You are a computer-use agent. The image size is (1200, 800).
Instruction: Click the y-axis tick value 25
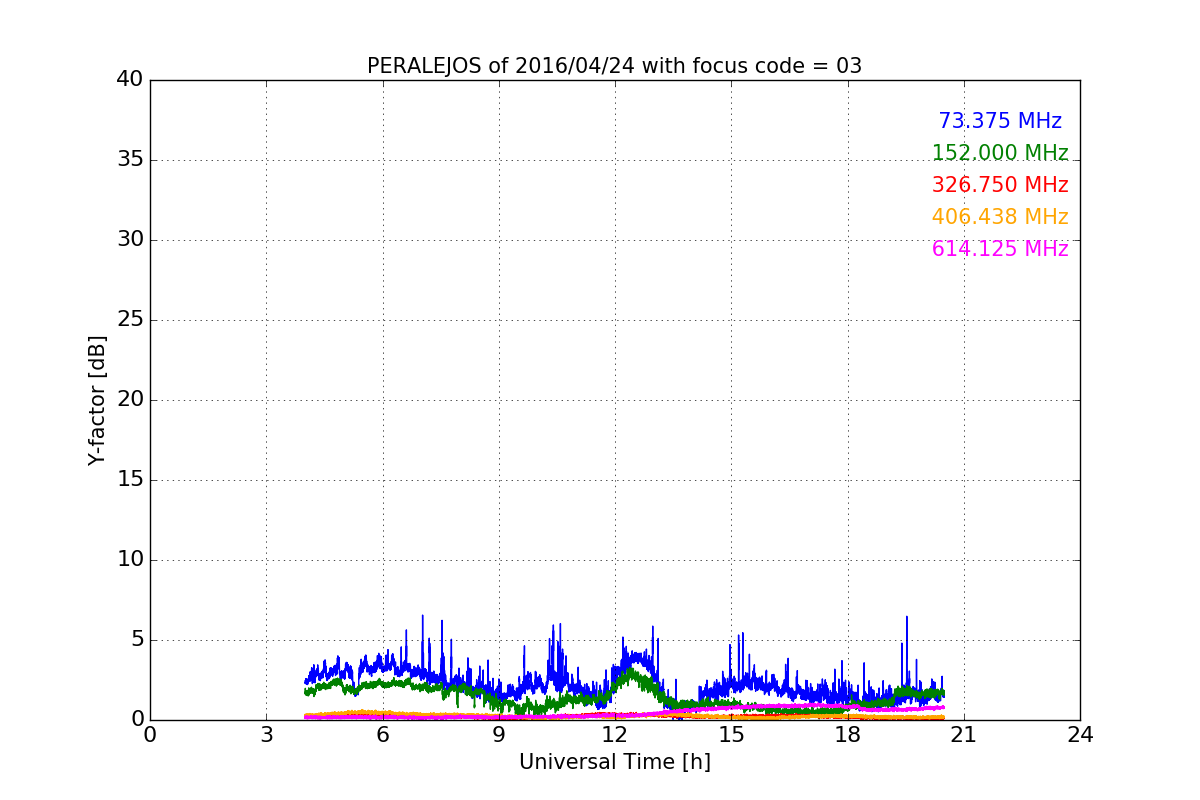tap(130, 319)
